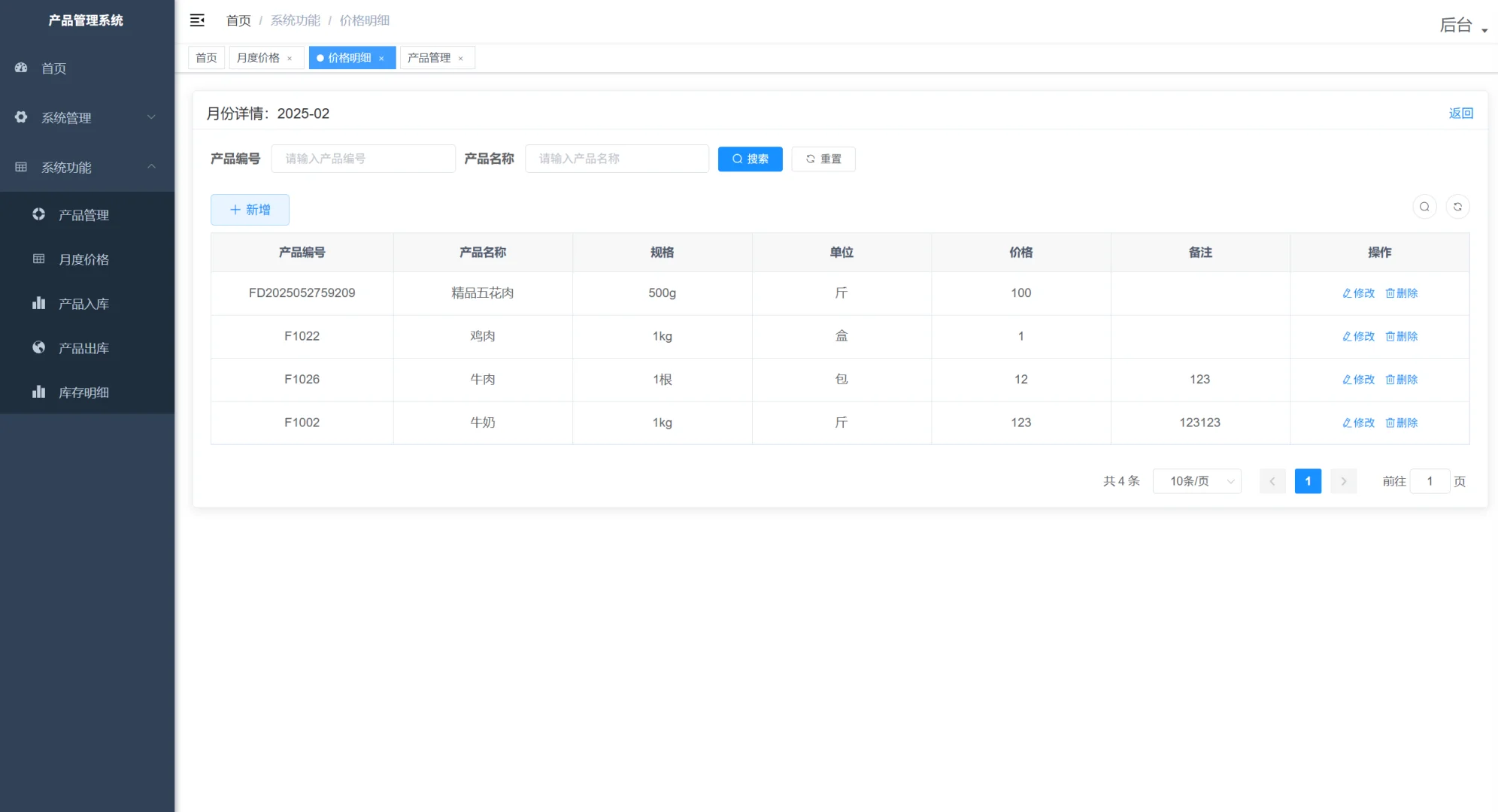1498x812 pixels.
Task: Click the 新增 button to add a record
Action: [250, 209]
